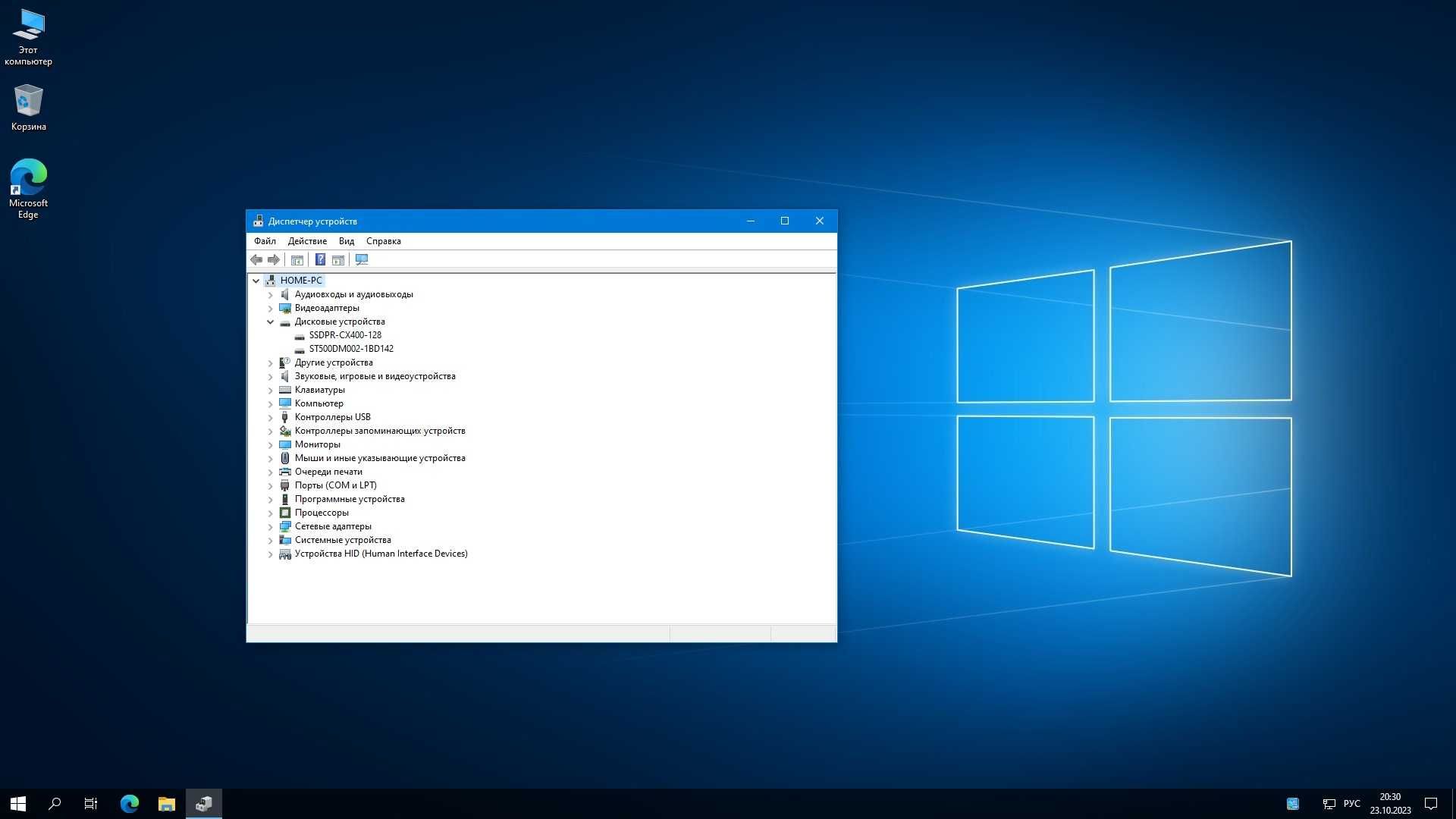Select the HOME-PC computer name
Viewport: 1456px width, 819px height.
(x=301, y=281)
